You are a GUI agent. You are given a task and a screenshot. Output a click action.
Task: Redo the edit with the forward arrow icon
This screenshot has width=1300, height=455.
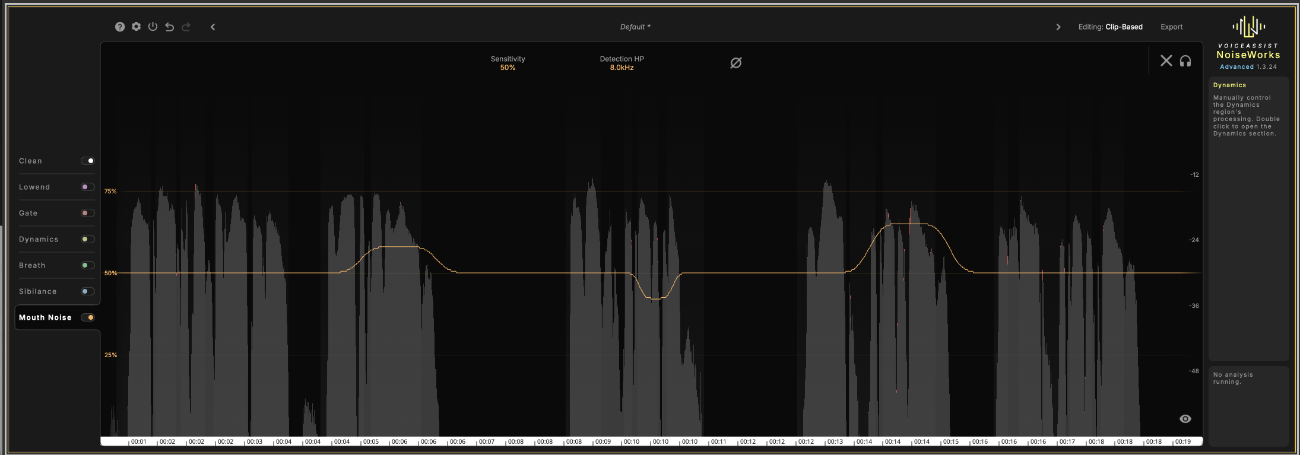[x=186, y=27]
